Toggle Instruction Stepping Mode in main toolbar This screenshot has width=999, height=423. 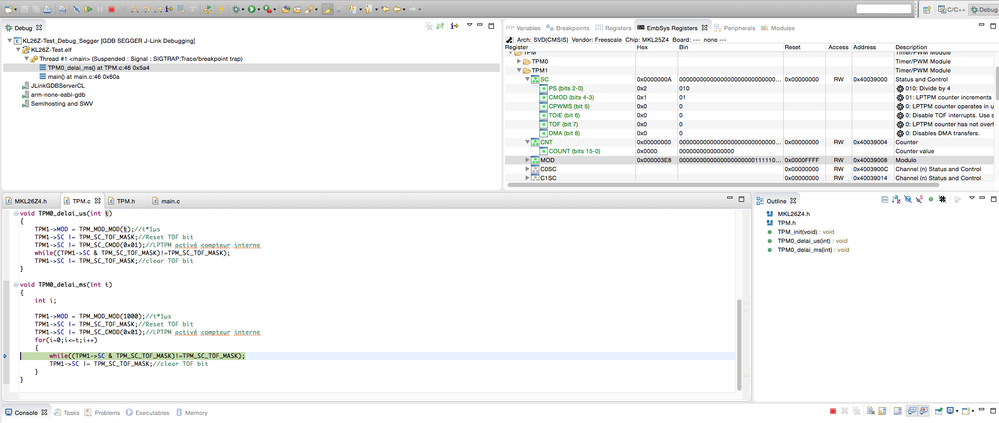169,10
